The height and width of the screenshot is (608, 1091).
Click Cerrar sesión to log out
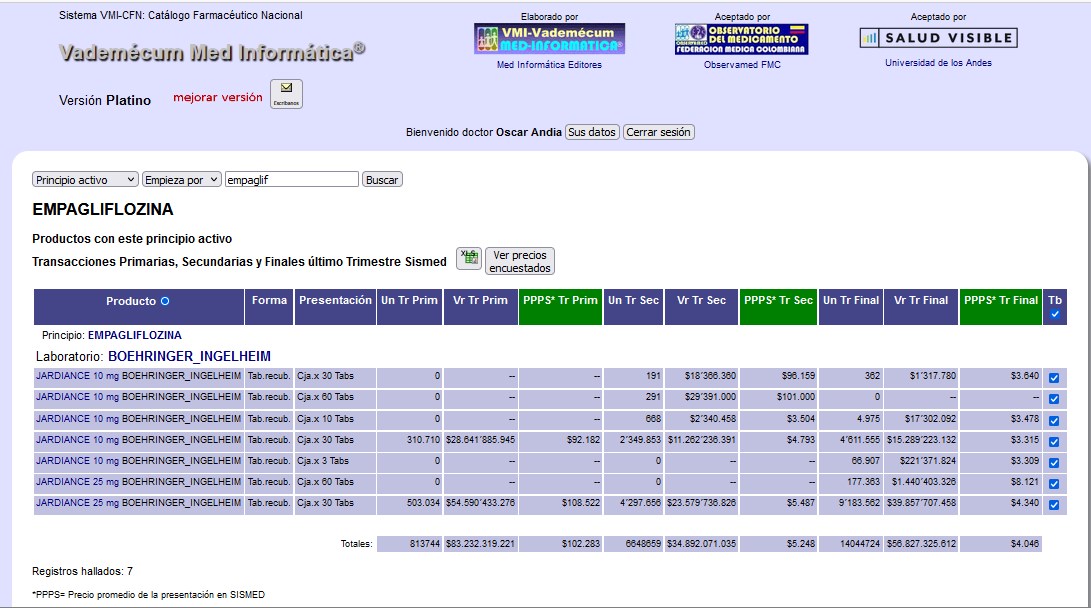click(x=658, y=132)
